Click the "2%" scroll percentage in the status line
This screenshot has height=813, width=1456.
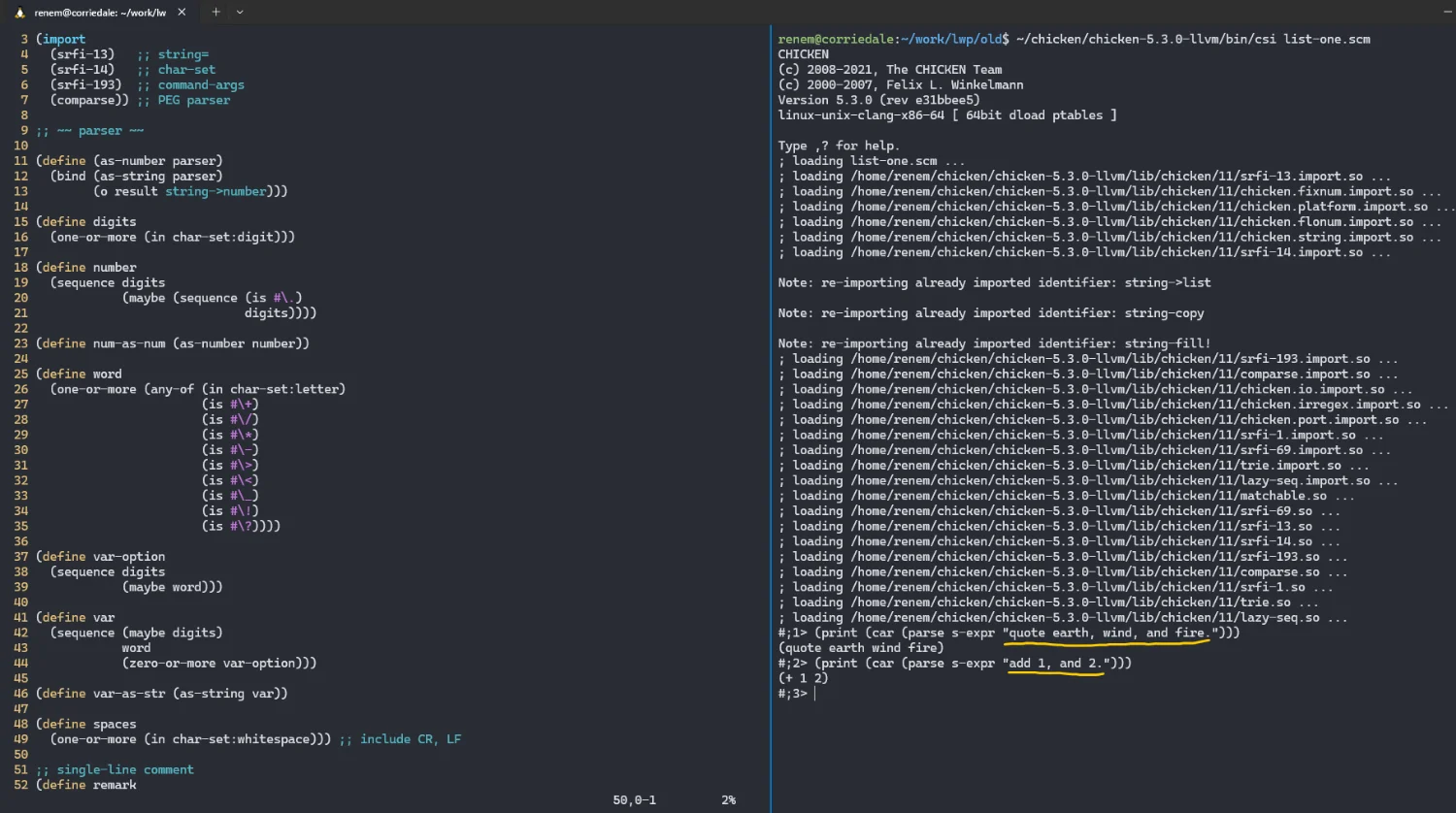tap(728, 800)
